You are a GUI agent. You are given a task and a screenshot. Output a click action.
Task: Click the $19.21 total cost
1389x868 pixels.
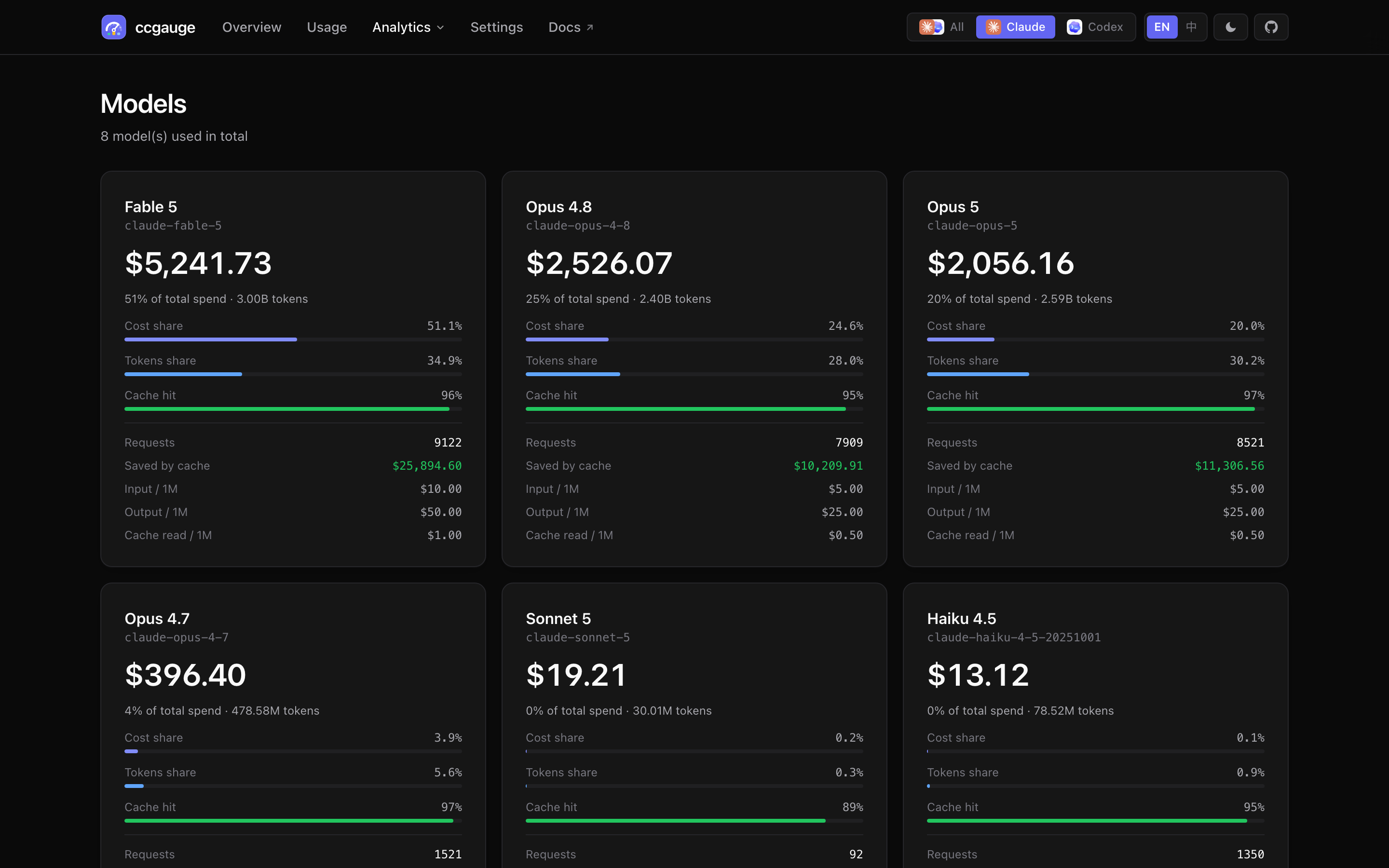coord(576,675)
